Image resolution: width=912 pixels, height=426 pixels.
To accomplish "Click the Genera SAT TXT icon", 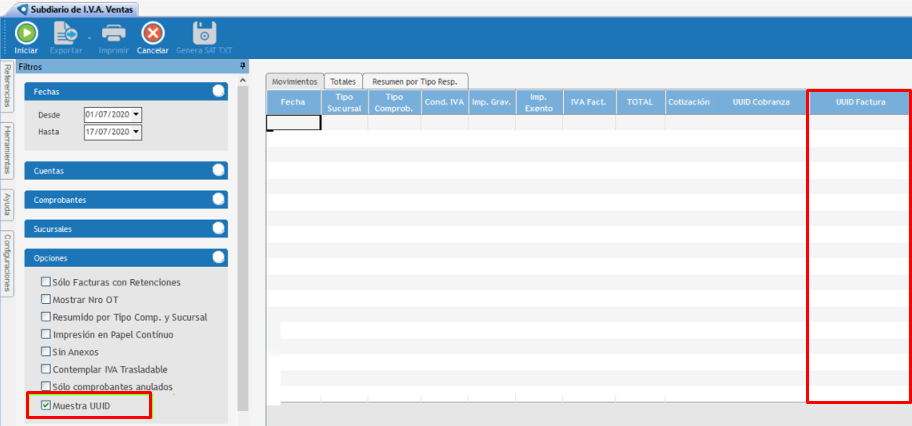I will [204, 33].
